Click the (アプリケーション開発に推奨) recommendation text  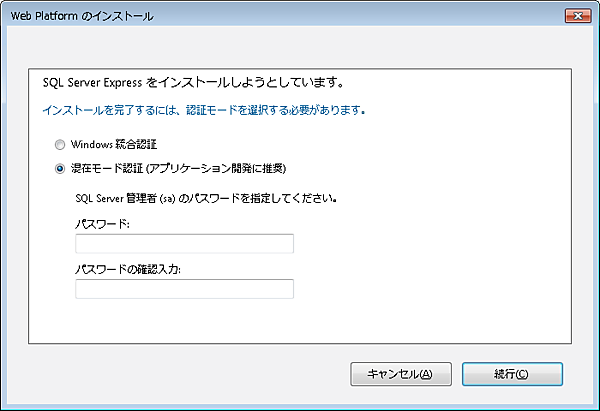tap(222, 168)
